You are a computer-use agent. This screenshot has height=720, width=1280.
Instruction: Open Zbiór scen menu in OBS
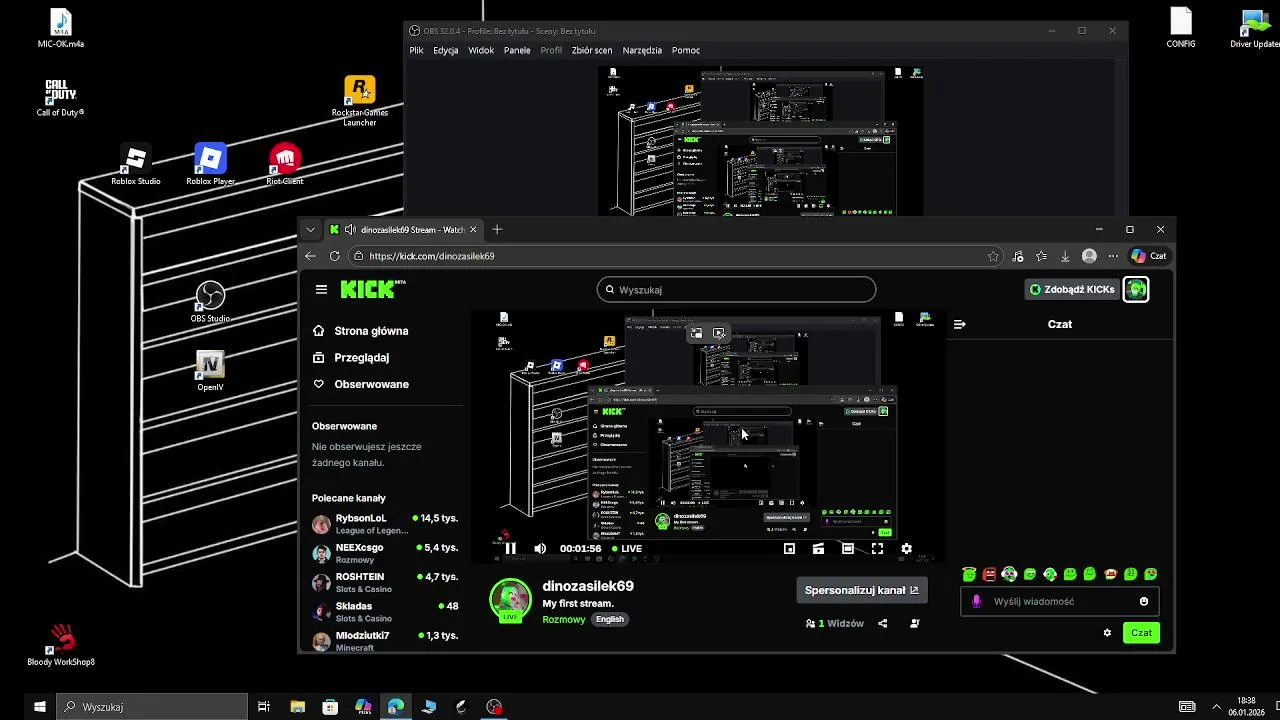coord(592,50)
